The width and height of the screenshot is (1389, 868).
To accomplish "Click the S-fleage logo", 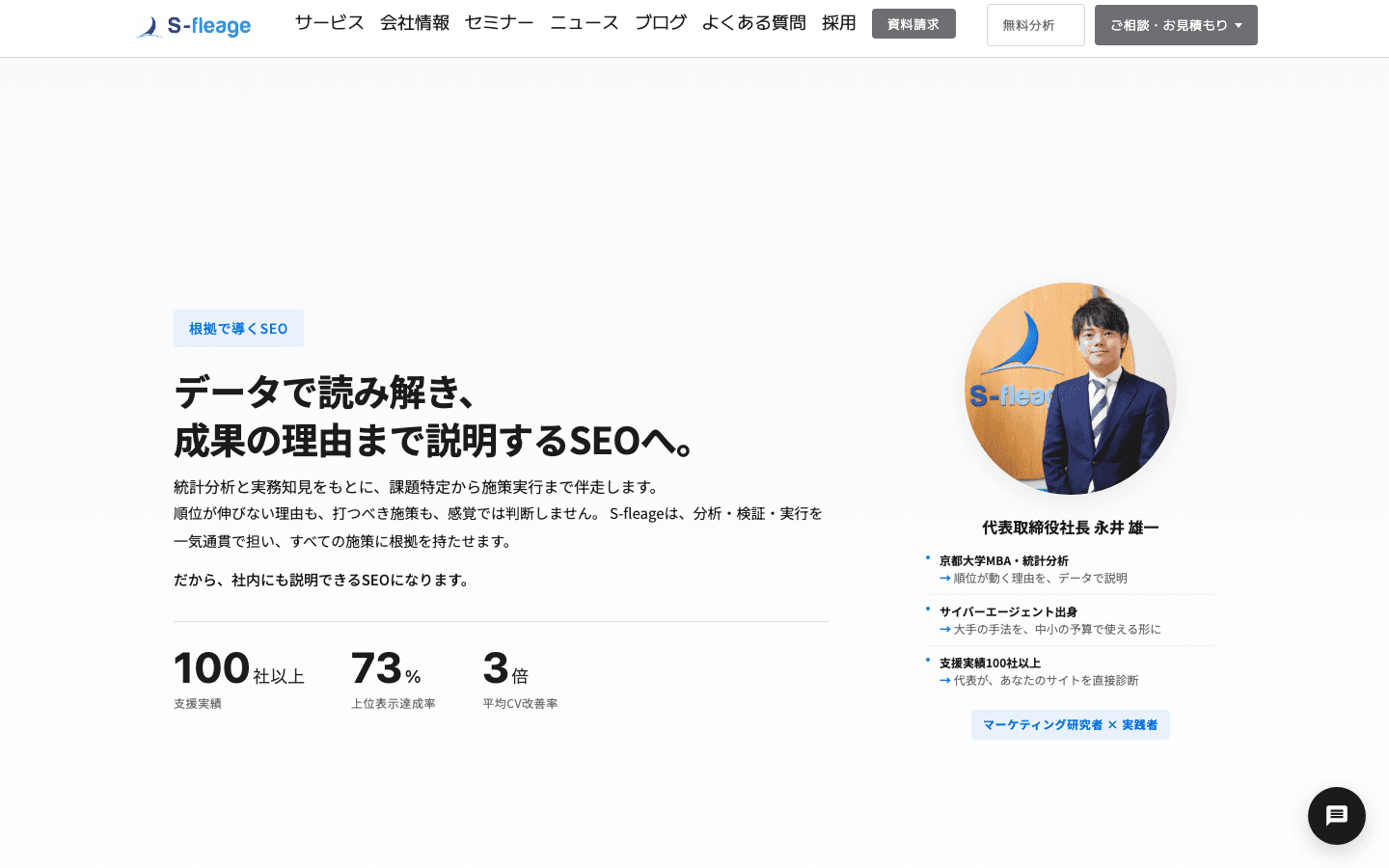I will [x=194, y=26].
